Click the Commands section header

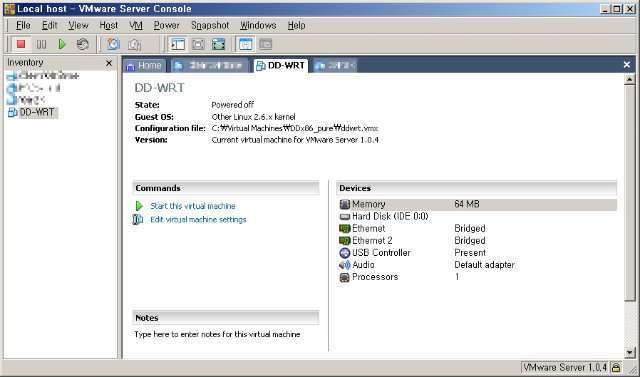coord(226,188)
